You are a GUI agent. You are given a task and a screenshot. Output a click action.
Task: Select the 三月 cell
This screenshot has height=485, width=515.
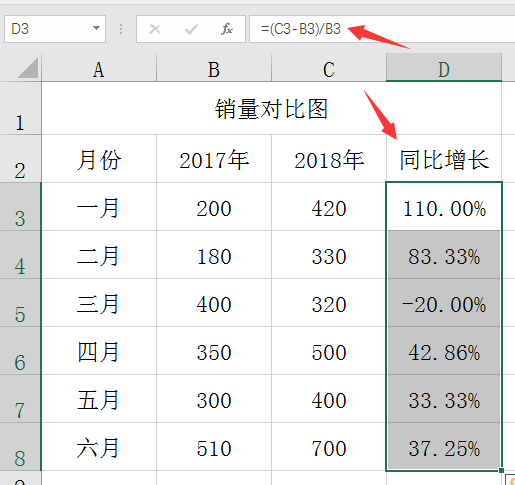click(x=99, y=302)
